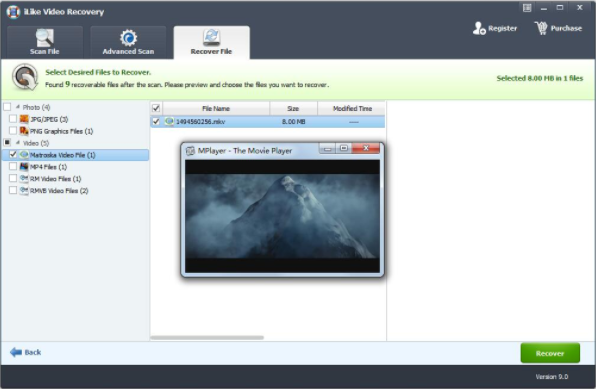This screenshot has height=389, width=596.
Task: Click the Back arrow icon
Action: (16, 352)
